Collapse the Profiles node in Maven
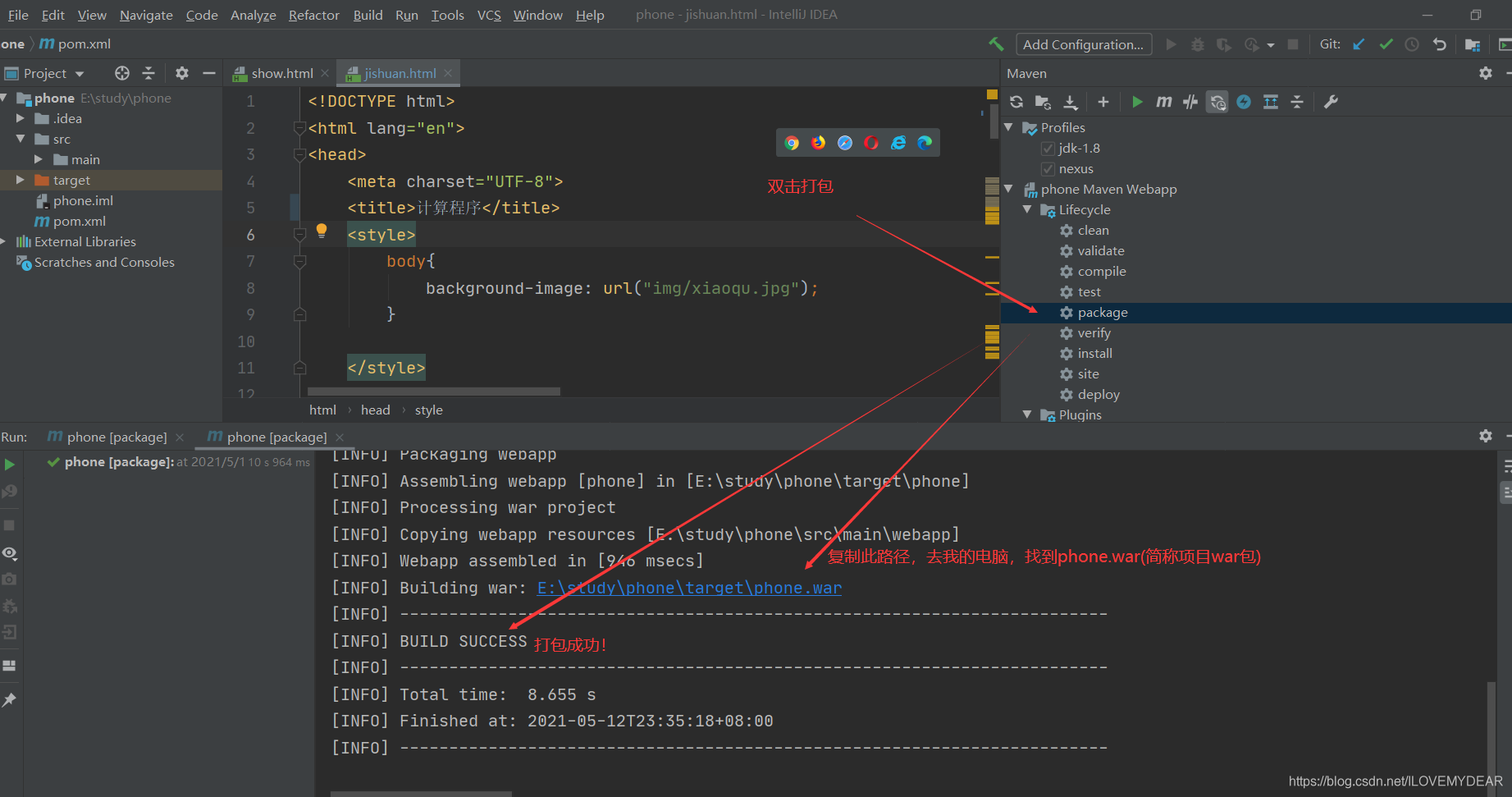1512x797 pixels. 1009,127
